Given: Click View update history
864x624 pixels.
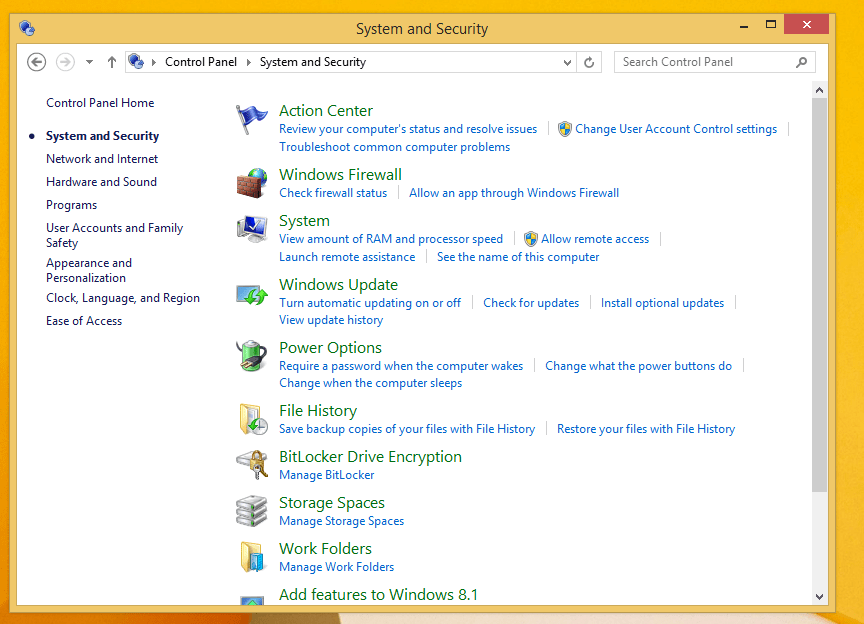Looking at the screenshot, I should pyautogui.click(x=331, y=320).
